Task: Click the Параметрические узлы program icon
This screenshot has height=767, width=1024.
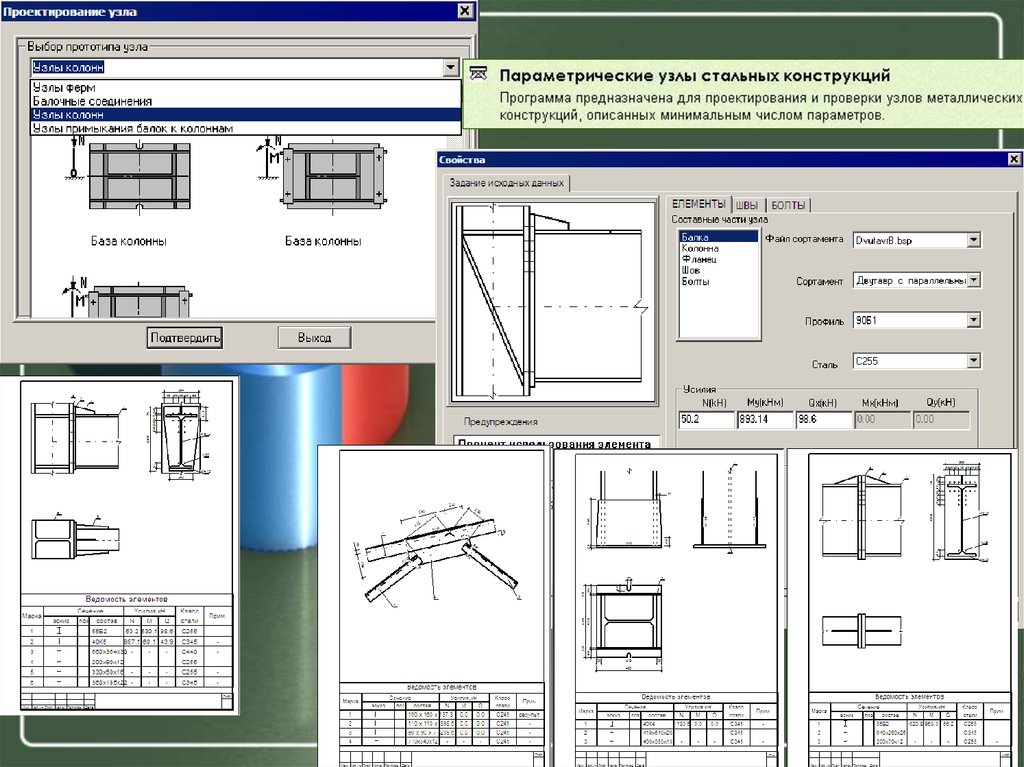Action: click(479, 74)
